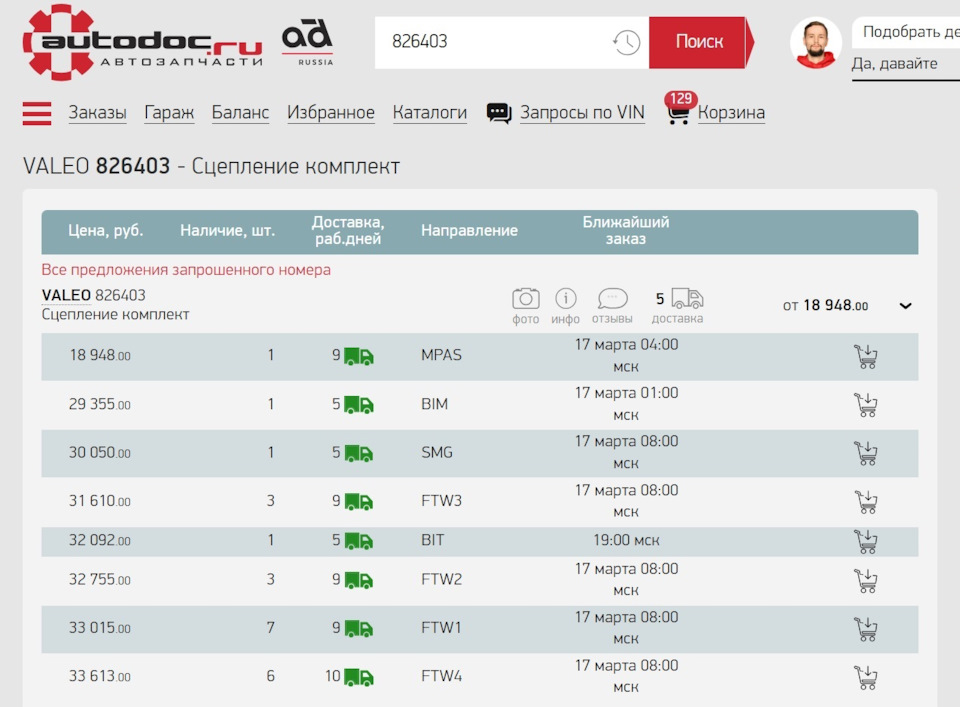Go to the Каталоги section
This screenshot has height=707, width=960.
429,113
